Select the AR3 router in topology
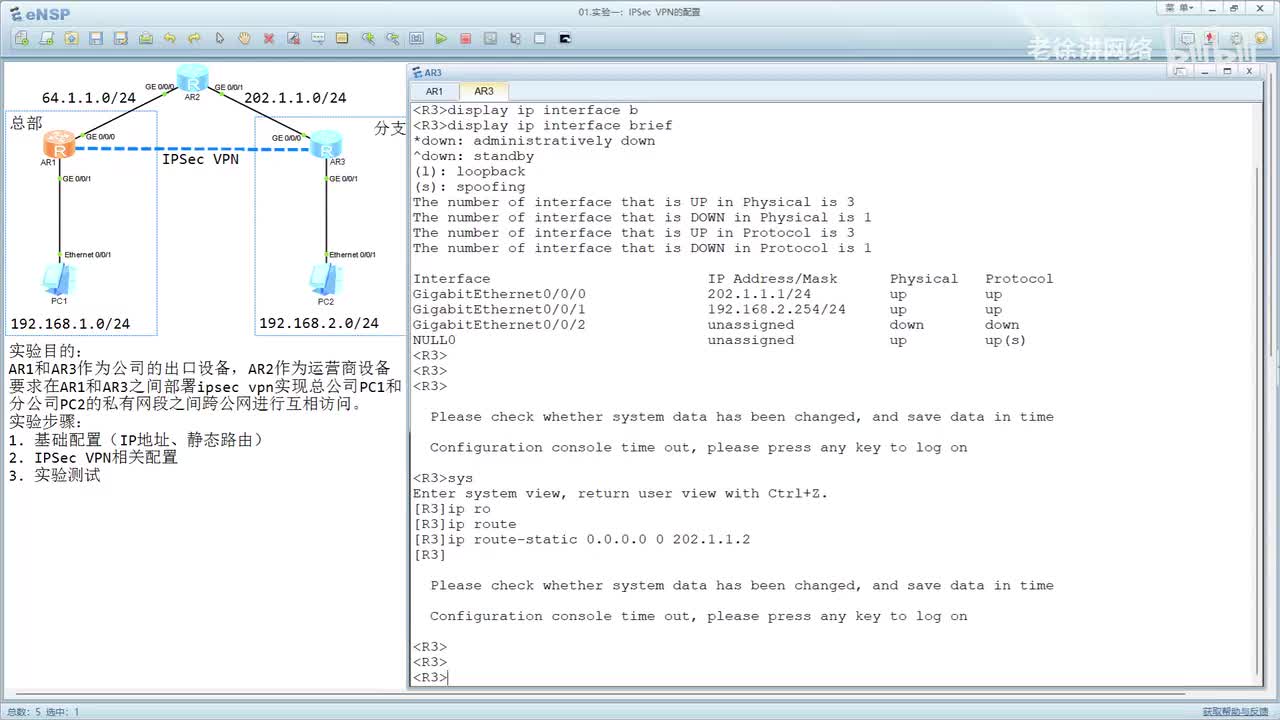 (326, 145)
